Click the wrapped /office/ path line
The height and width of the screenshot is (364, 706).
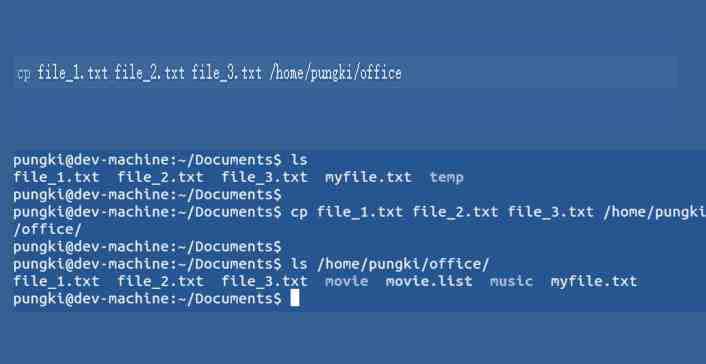(x=47, y=229)
